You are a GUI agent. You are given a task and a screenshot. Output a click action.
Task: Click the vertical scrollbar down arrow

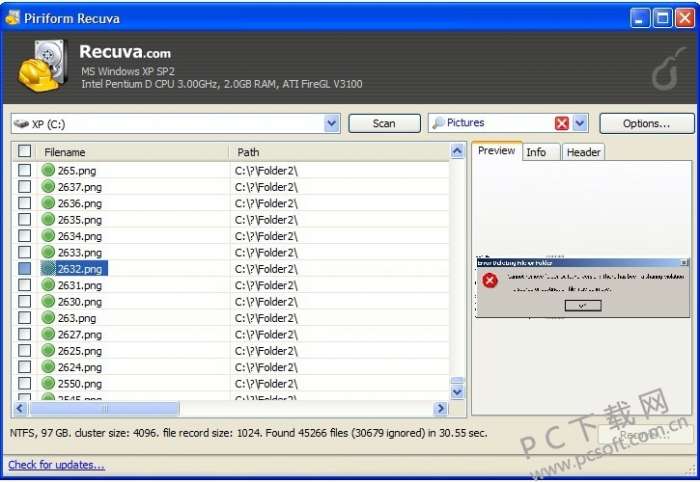457,392
